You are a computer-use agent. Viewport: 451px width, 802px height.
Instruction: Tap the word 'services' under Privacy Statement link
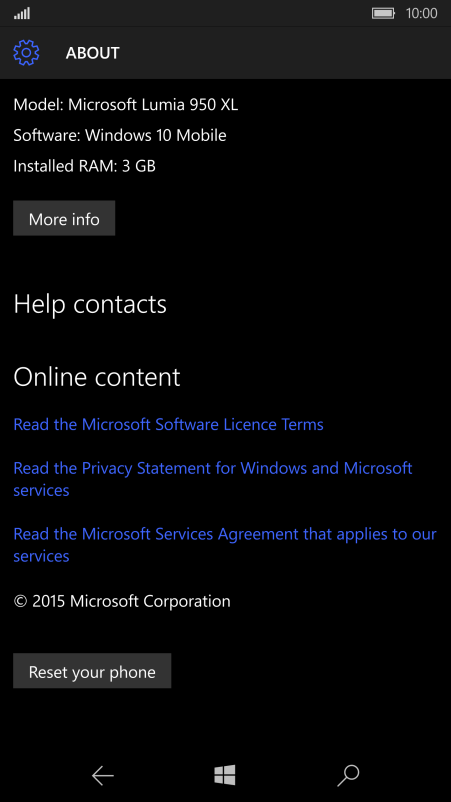pyautogui.click(x=41, y=491)
